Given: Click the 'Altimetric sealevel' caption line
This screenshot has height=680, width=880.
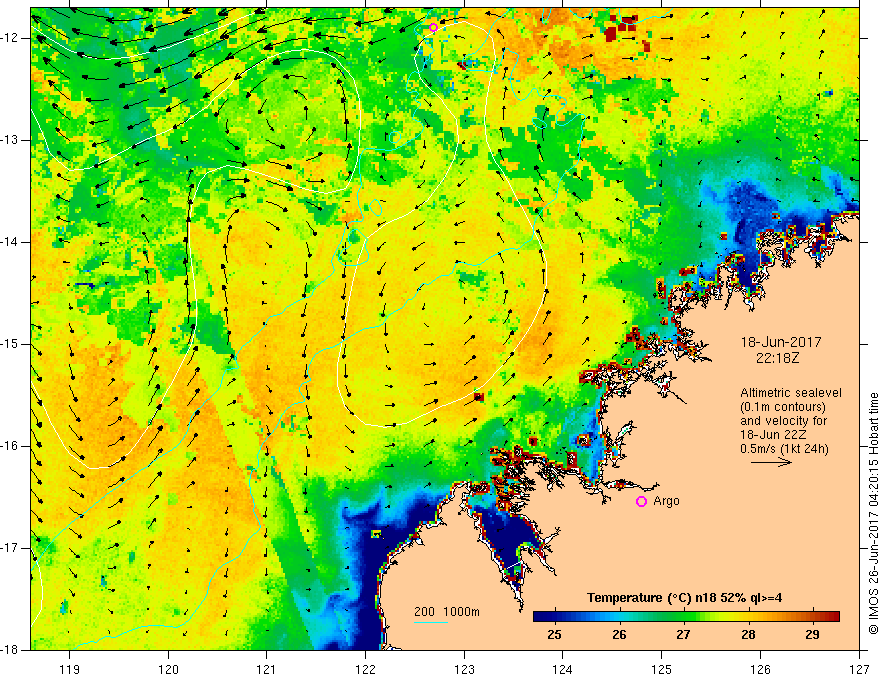Looking at the screenshot, I should coord(791,393).
